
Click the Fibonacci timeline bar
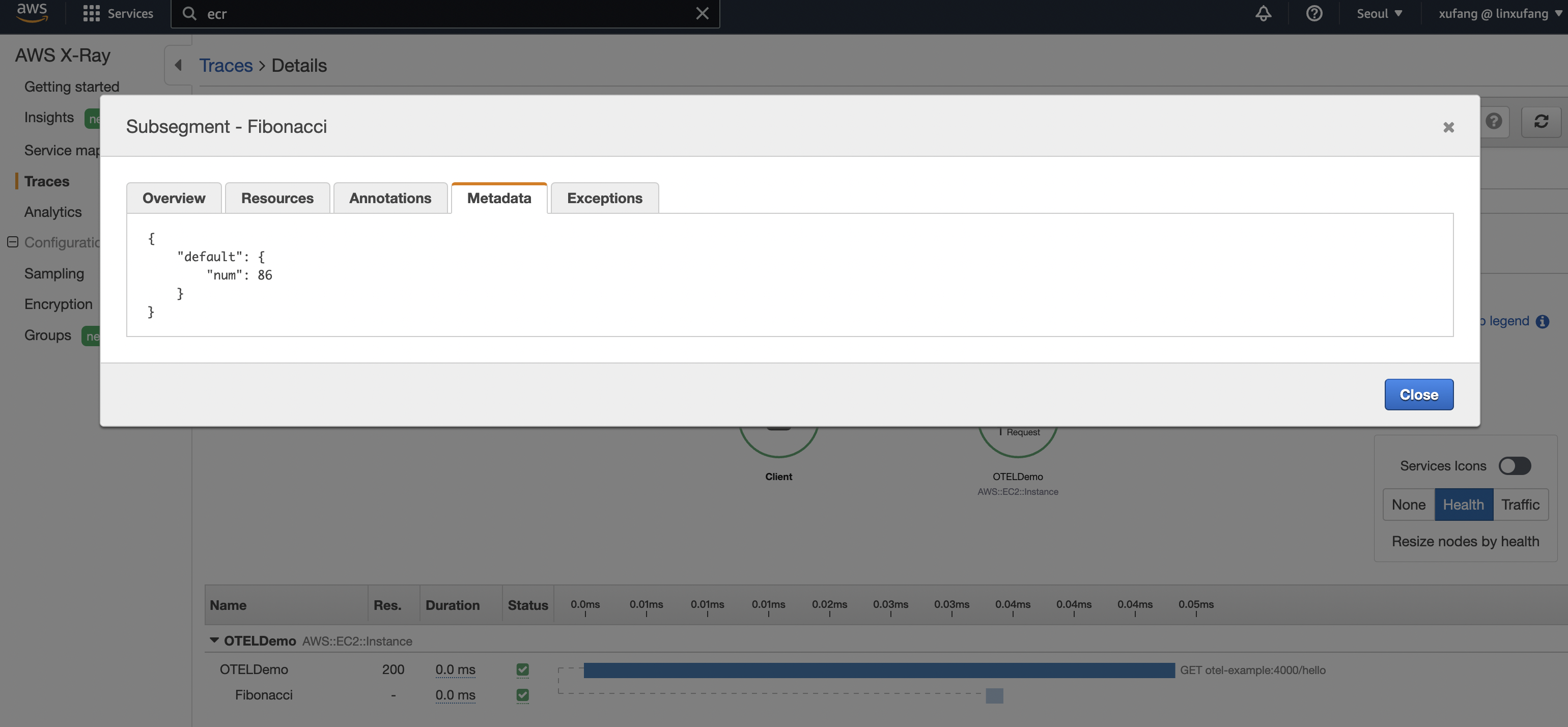(x=994, y=695)
